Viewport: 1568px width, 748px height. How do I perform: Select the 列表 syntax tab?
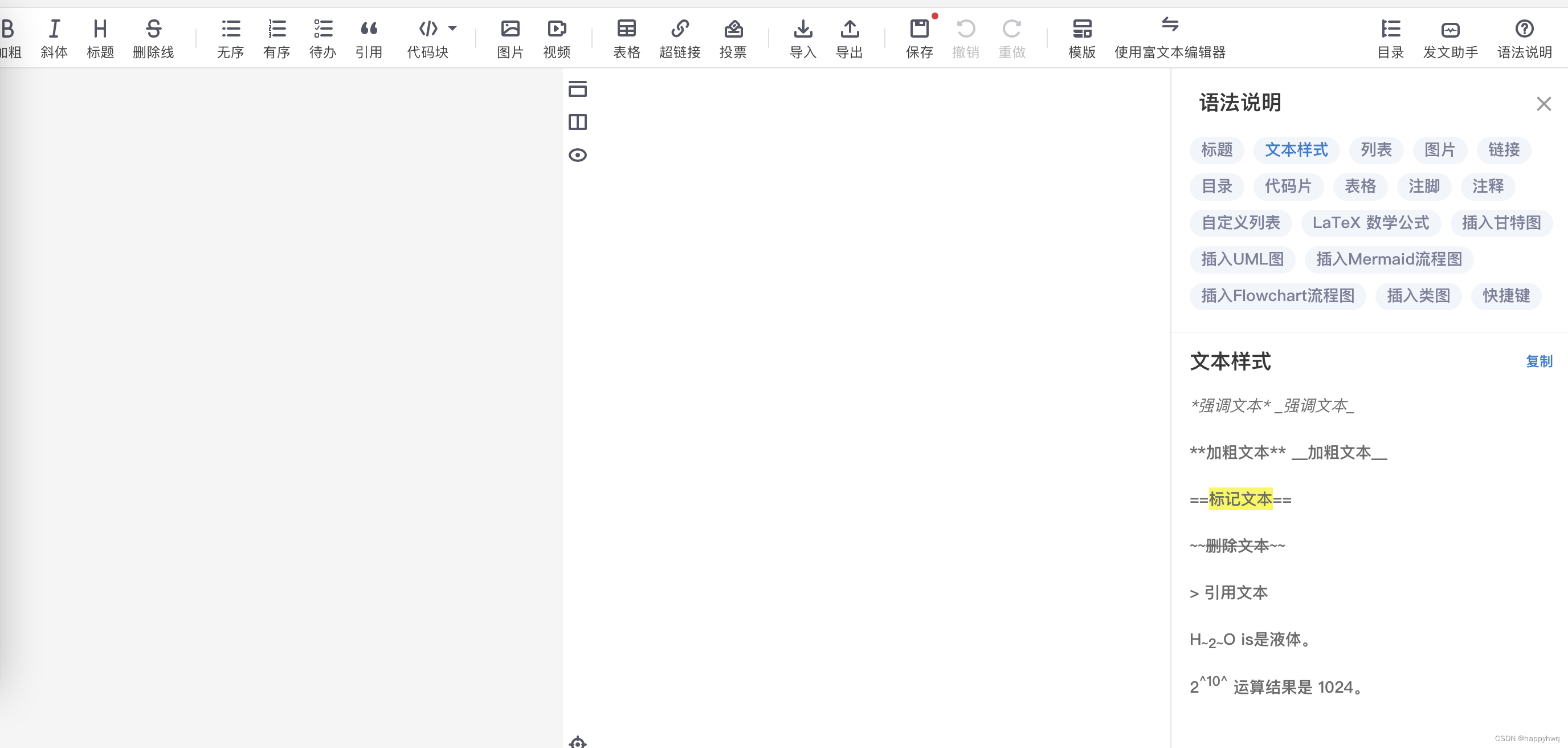(1376, 150)
